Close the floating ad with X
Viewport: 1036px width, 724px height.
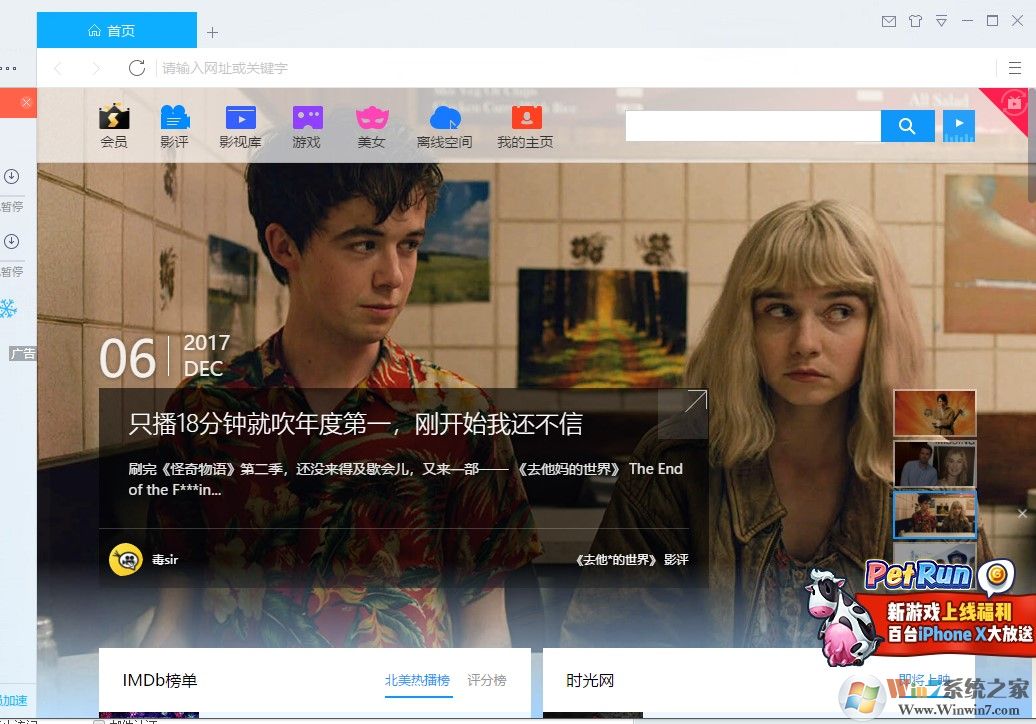(x=1022, y=513)
